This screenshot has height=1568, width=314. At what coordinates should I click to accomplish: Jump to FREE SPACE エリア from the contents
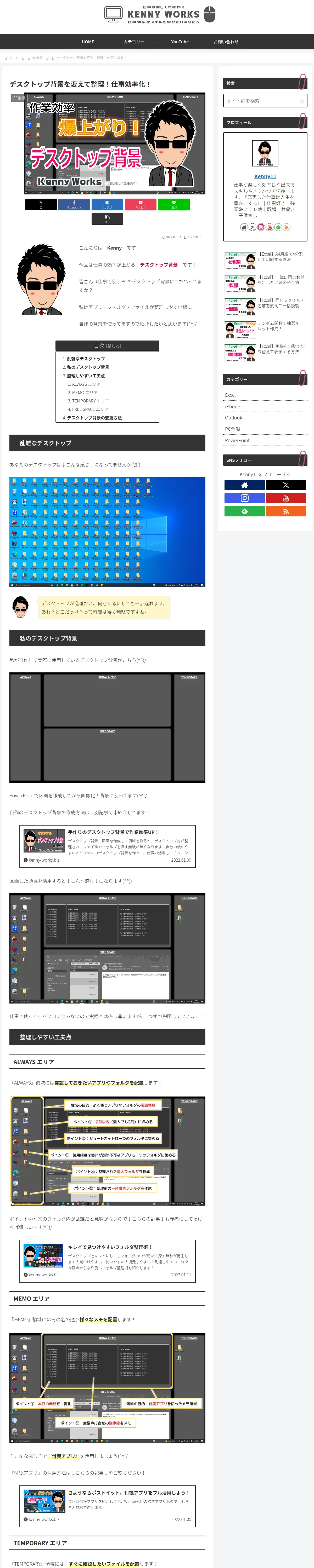90,410
